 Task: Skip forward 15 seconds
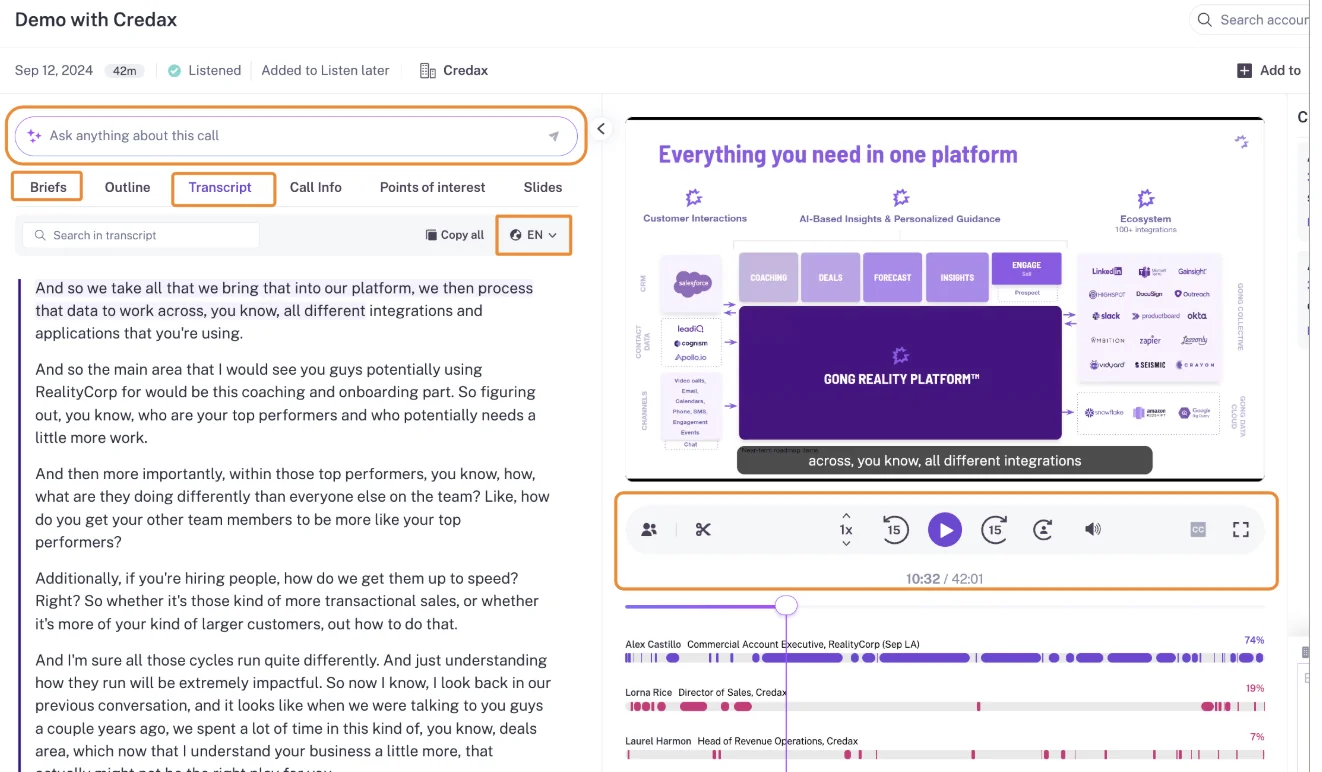point(994,530)
